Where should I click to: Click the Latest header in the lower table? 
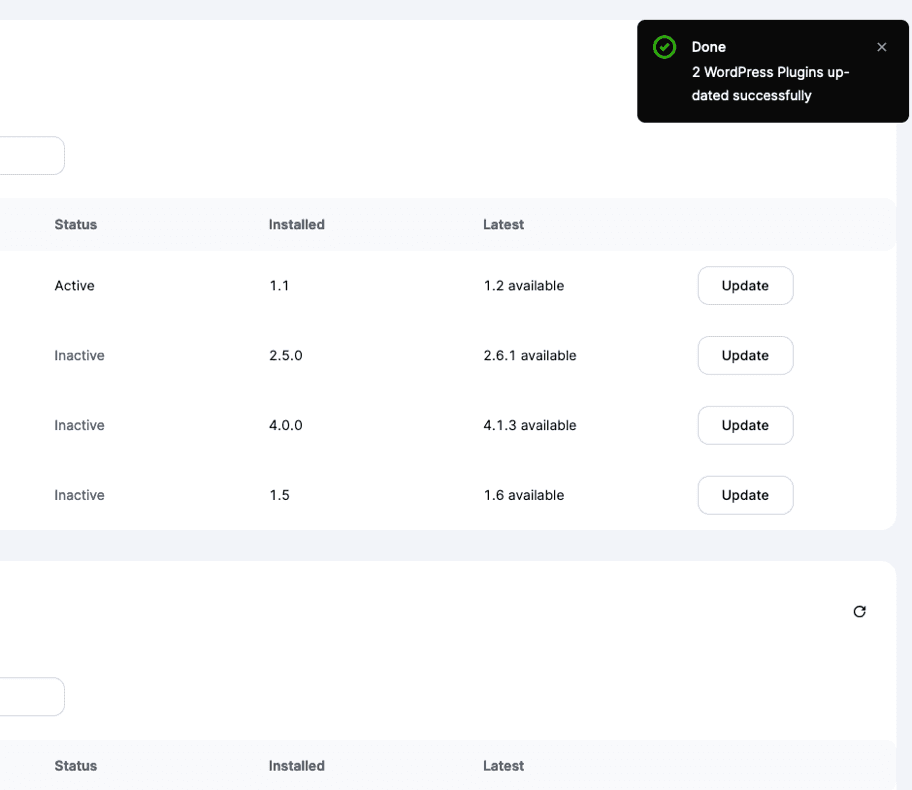tap(503, 766)
